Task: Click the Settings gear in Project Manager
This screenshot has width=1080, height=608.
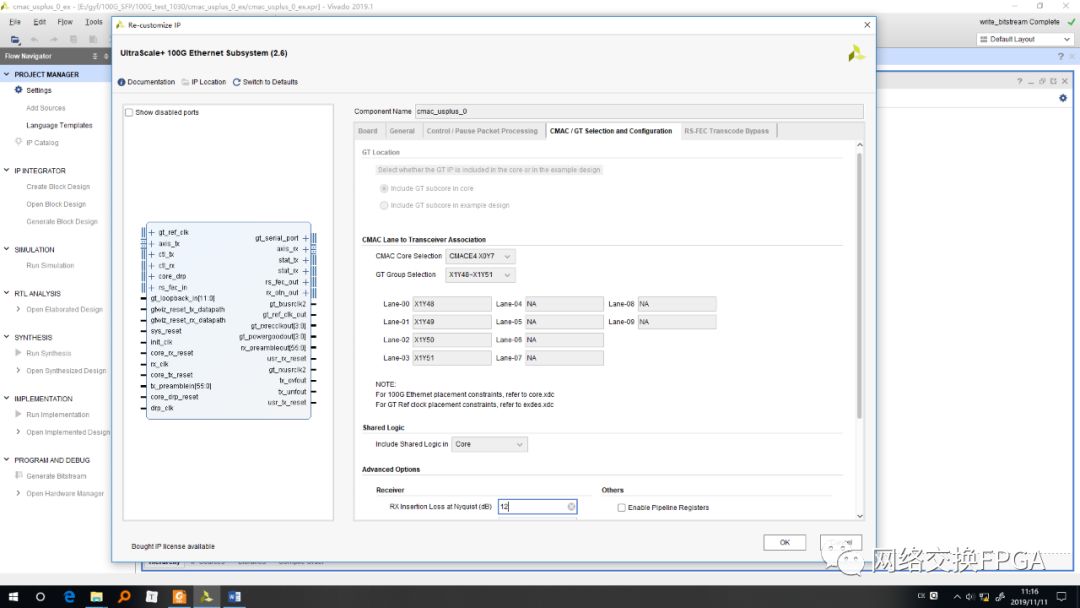Action: [19, 90]
